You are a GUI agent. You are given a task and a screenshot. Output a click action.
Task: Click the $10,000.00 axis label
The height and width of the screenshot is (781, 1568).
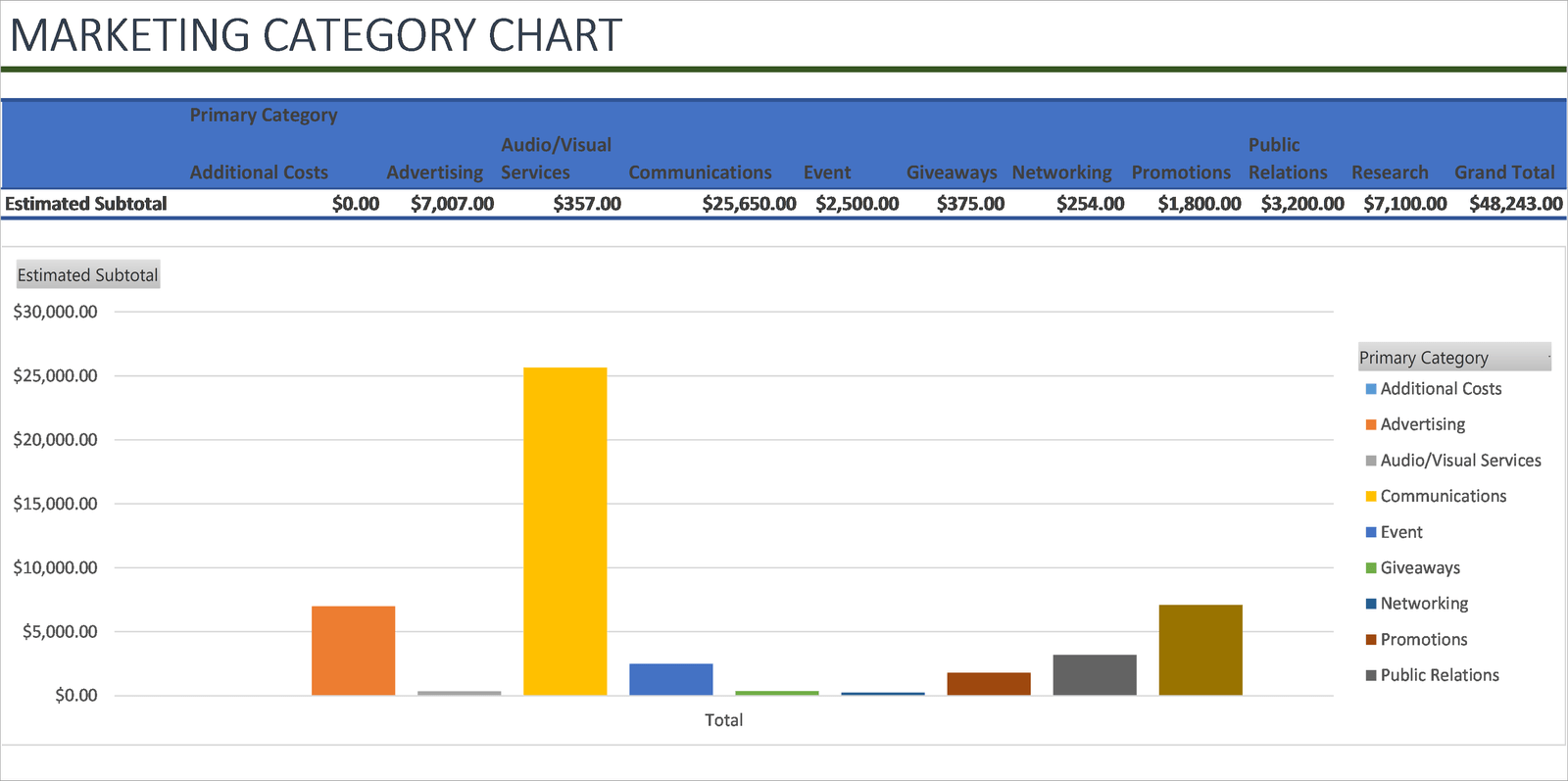[55, 567]
